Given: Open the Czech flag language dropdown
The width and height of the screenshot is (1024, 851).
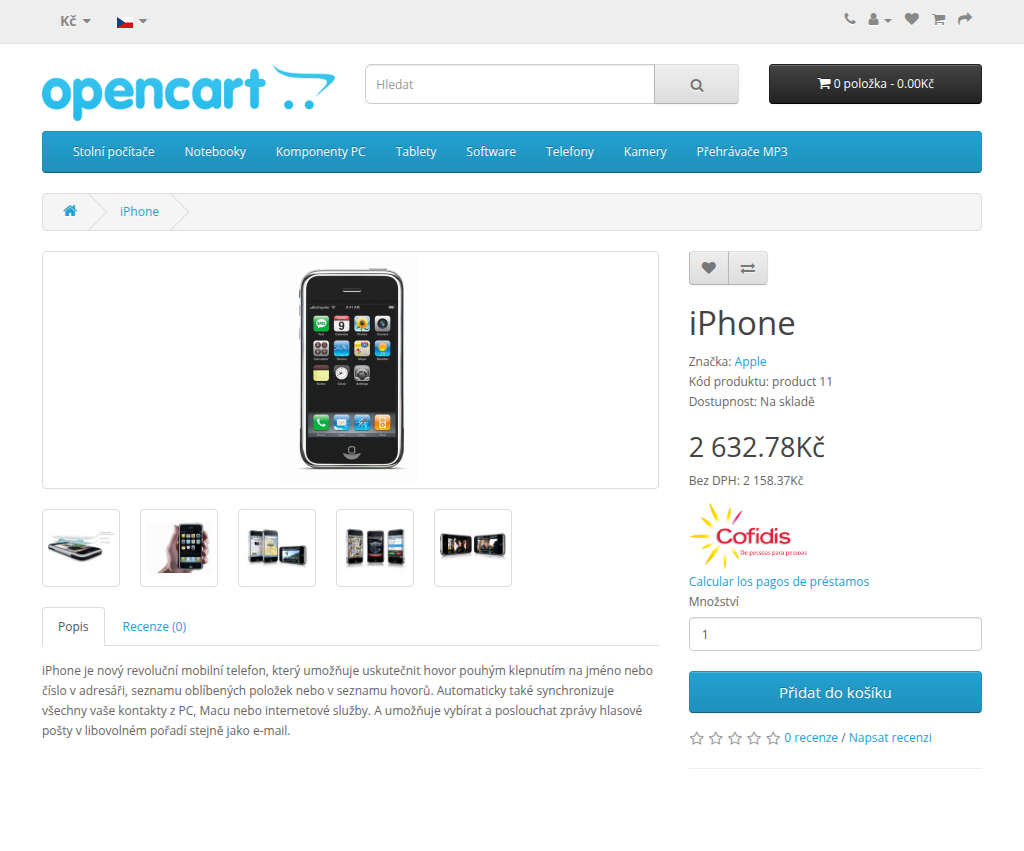Looking at the screenshot, I should [x=131, y=22].
